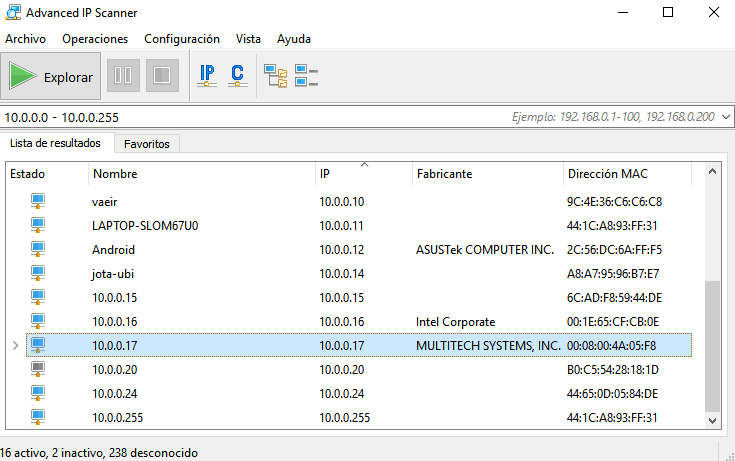
Task: Sort by the Estado column header
Action: (47, 174)
